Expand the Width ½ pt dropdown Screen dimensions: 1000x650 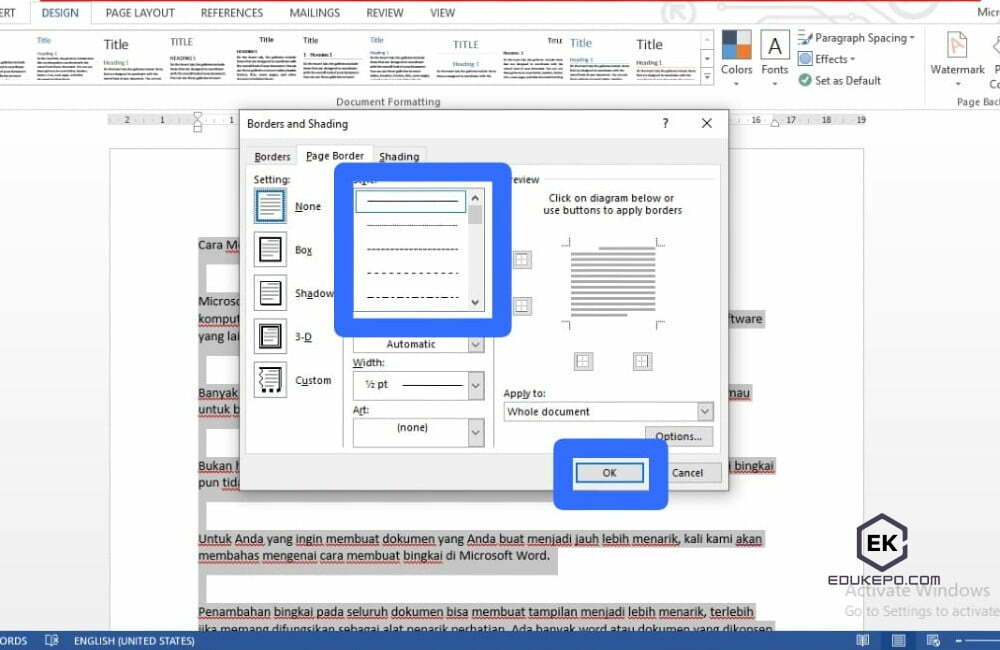(x=476, y=385)
